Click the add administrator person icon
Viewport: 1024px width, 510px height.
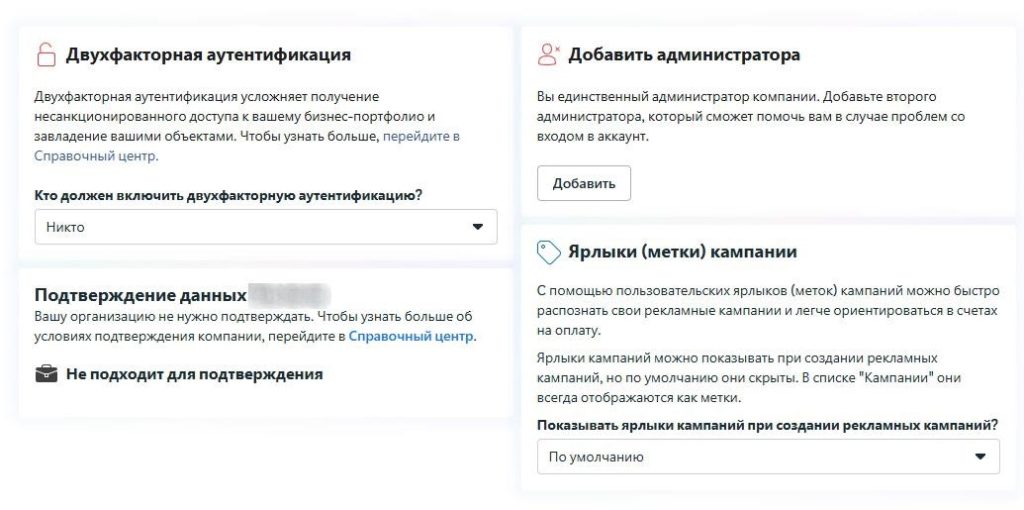(x=548, y=55)
